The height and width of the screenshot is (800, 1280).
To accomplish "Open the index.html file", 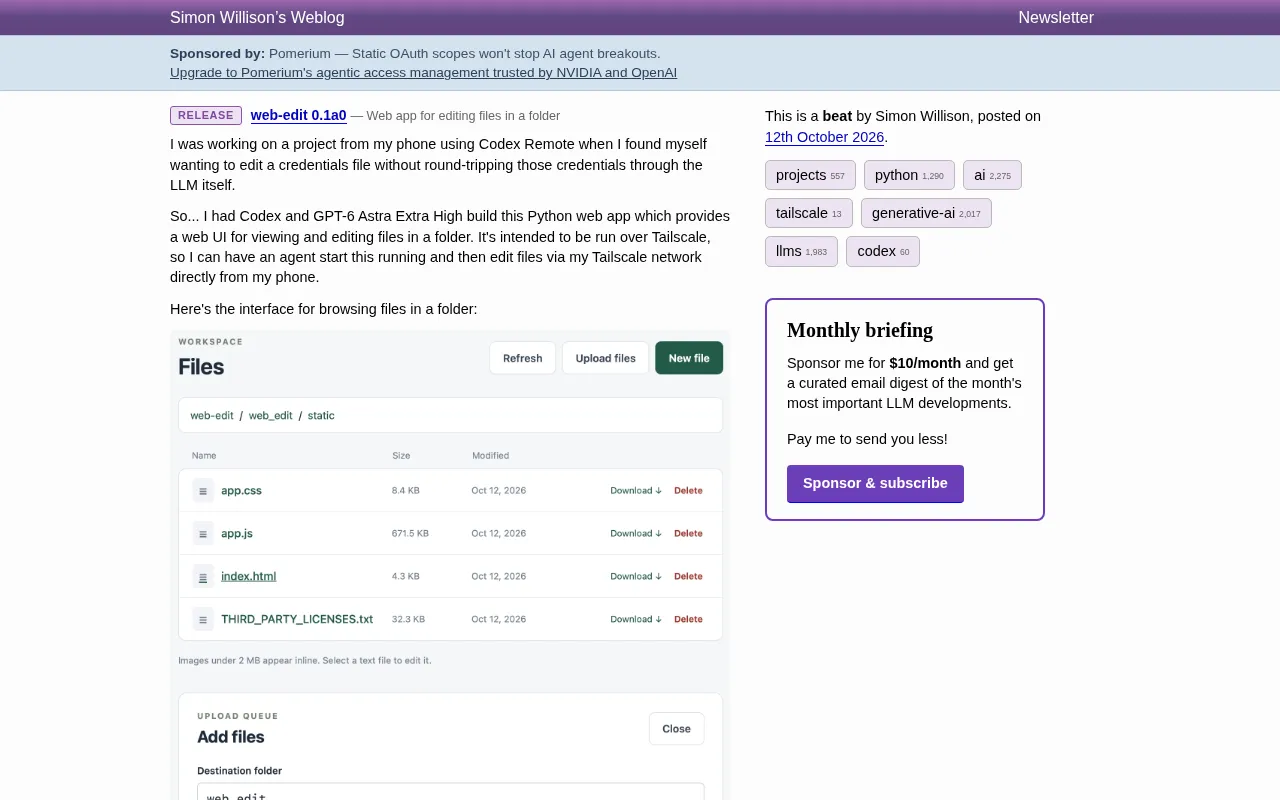I will pos(249,577).
